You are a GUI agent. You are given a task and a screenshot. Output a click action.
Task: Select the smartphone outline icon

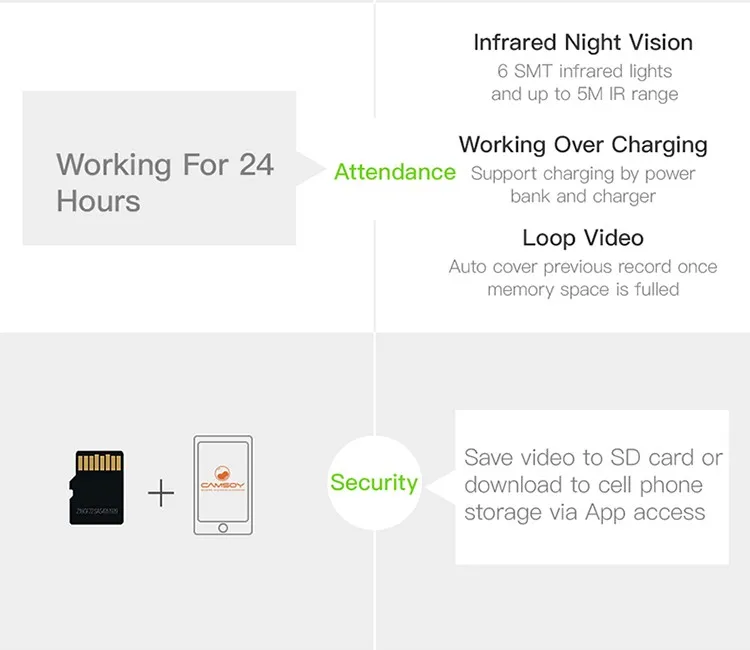pyautogui.click(x=223, y=485)
